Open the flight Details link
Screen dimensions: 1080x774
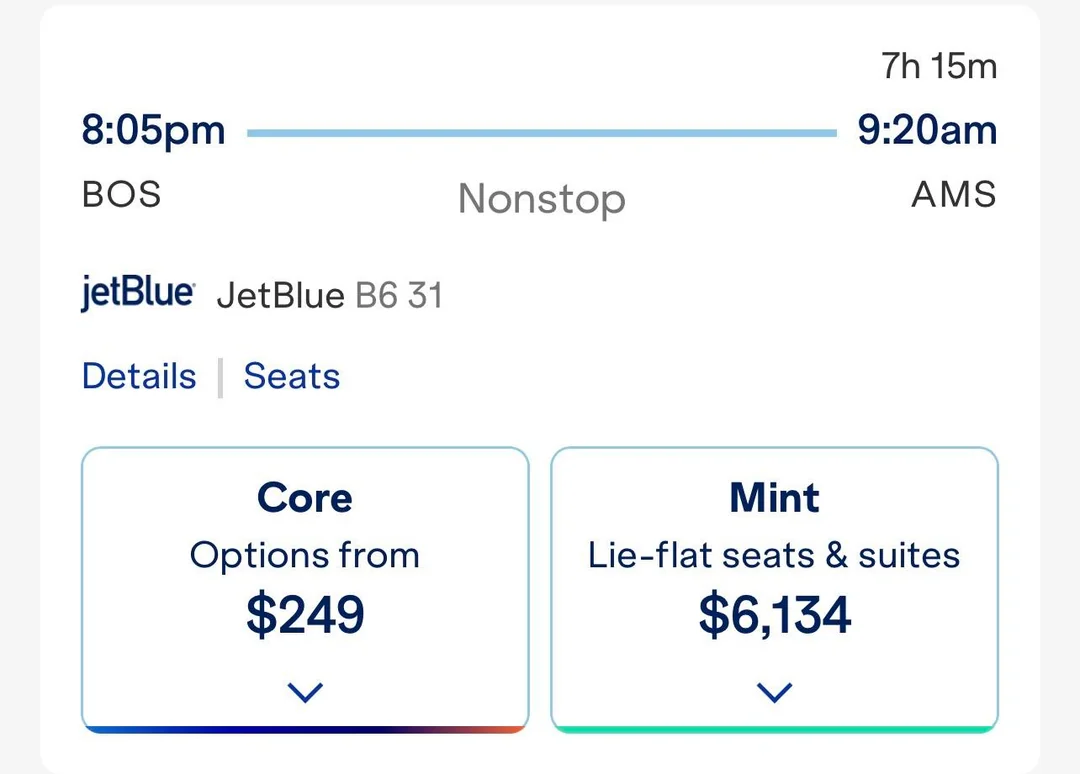coord(139,377)
